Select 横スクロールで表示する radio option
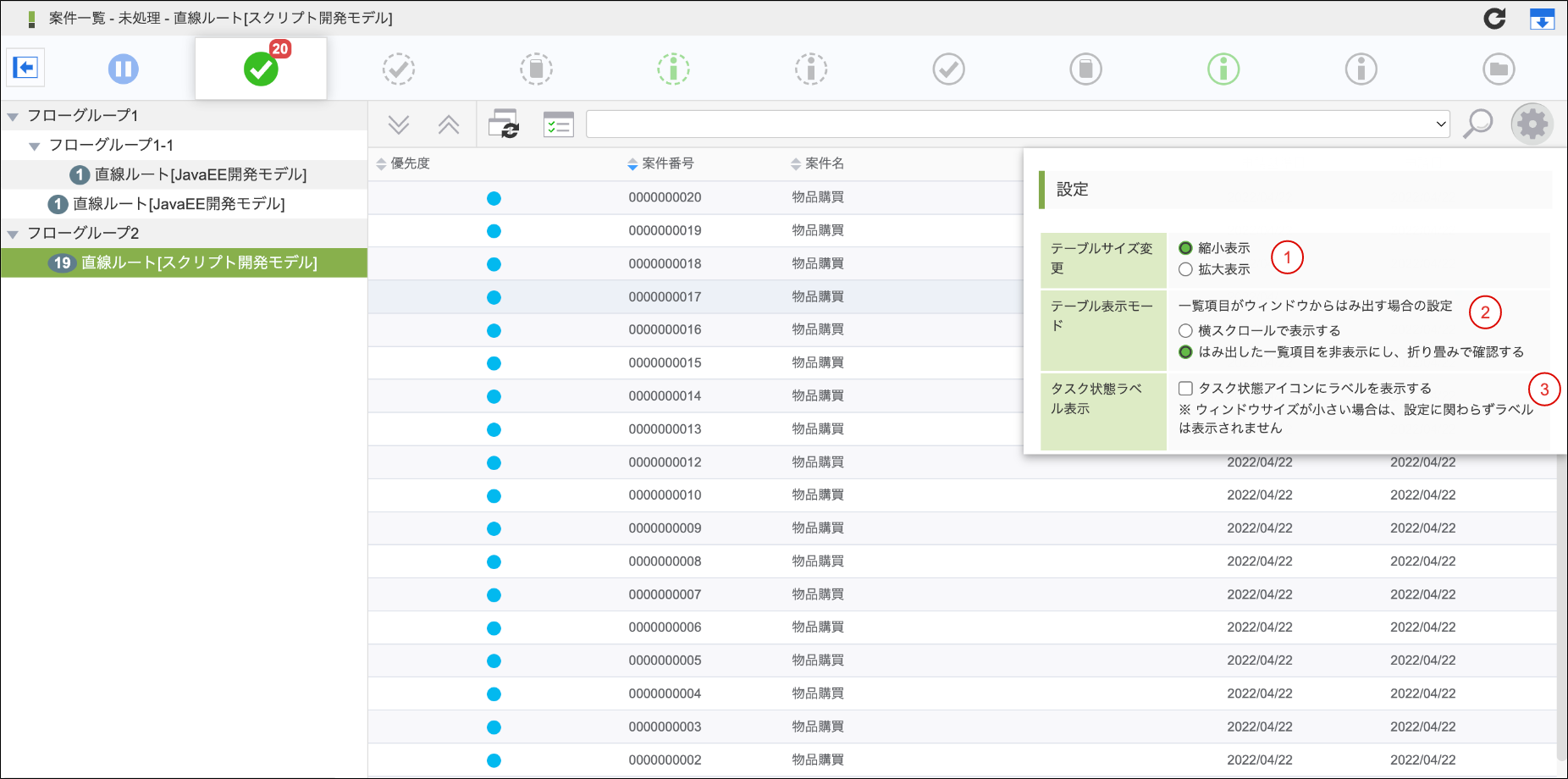1568x779 pixels. (x=1185, y=330)
